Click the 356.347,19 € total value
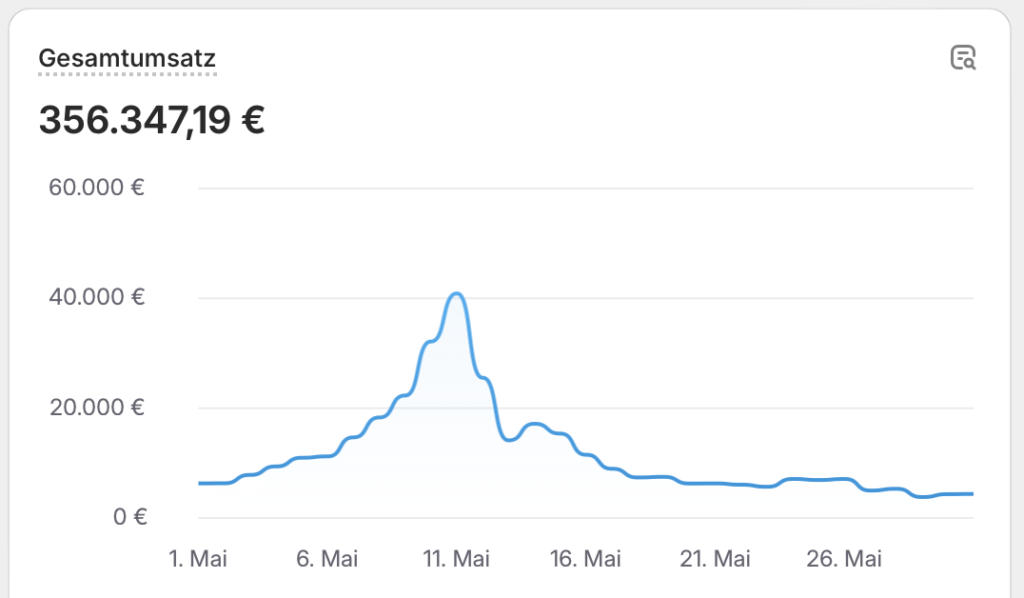This screenshot has width=1024, height=598. [x=152, y=120]
